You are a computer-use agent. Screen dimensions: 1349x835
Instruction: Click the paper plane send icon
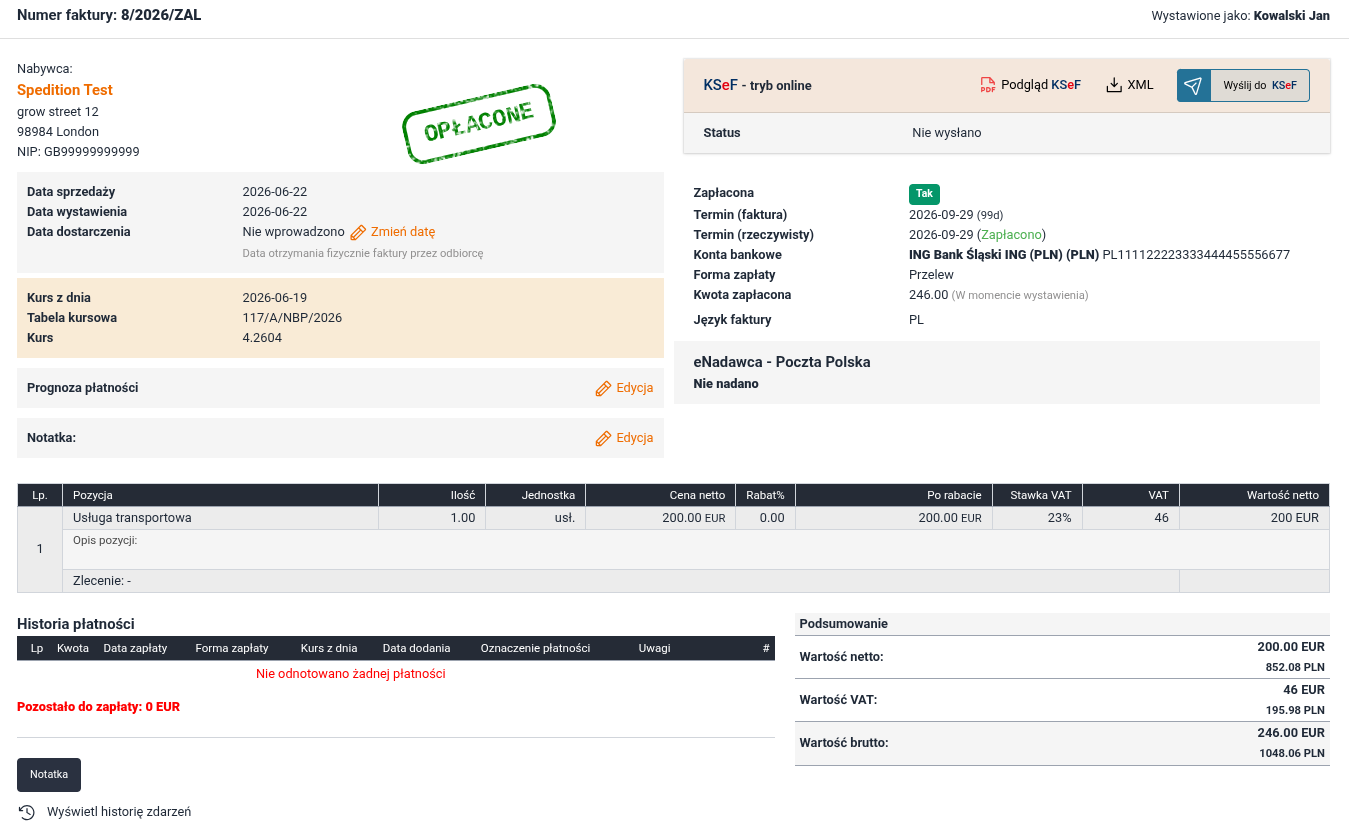click(1193, 85)
